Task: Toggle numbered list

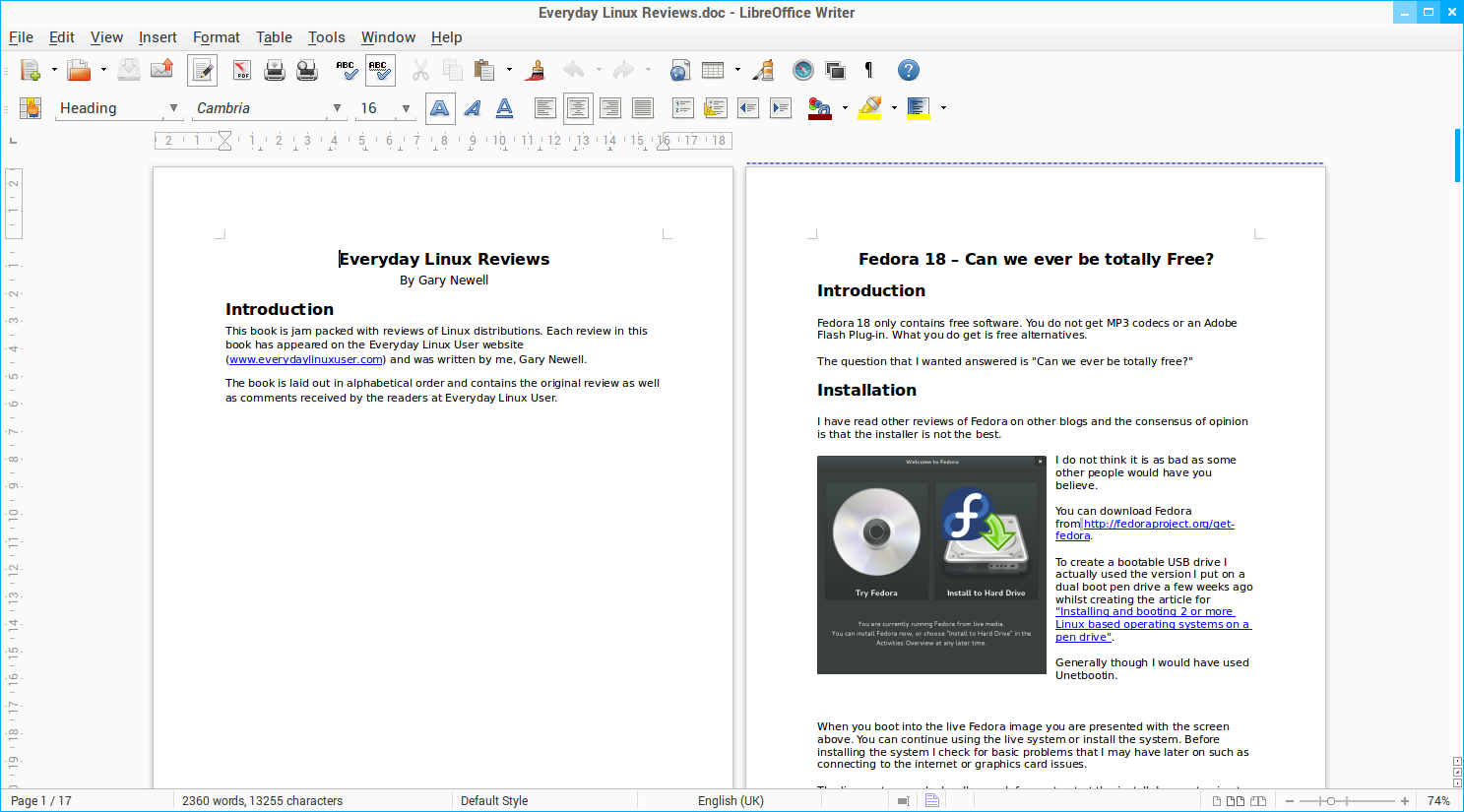Action: (x=683, y=108)
